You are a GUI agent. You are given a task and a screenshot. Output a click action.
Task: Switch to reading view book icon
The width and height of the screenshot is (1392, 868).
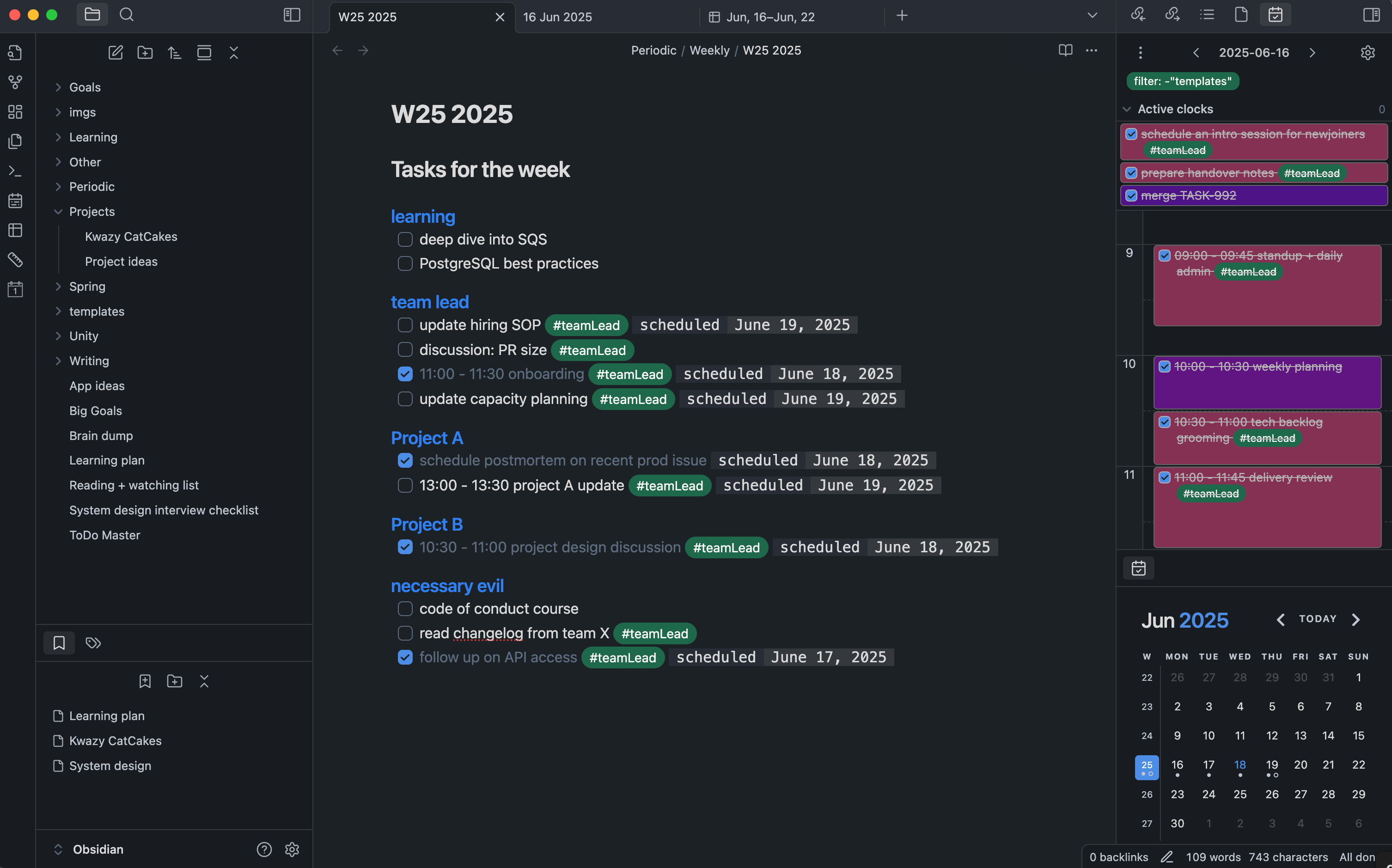pyautogui.click(x=1065, y=50)
